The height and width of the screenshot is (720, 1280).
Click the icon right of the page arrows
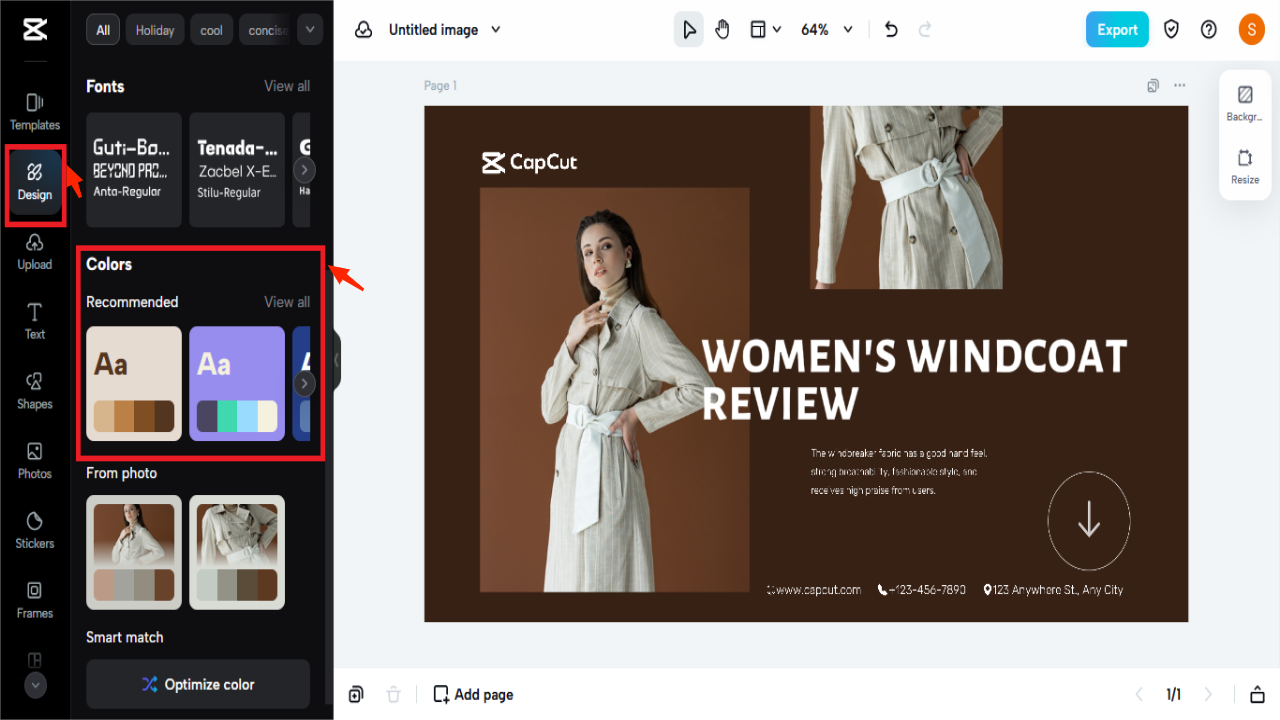coord(1257,694)
